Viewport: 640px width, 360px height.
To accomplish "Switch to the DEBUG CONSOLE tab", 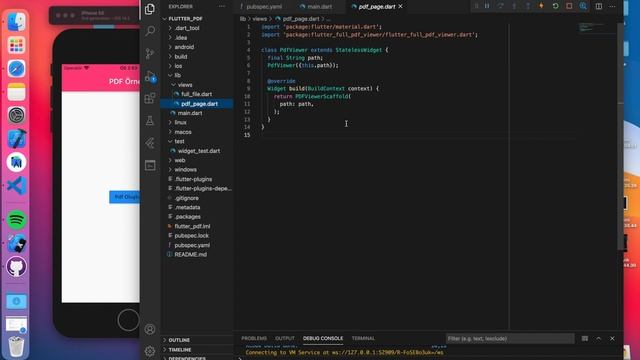I will (x=323, y=338).
